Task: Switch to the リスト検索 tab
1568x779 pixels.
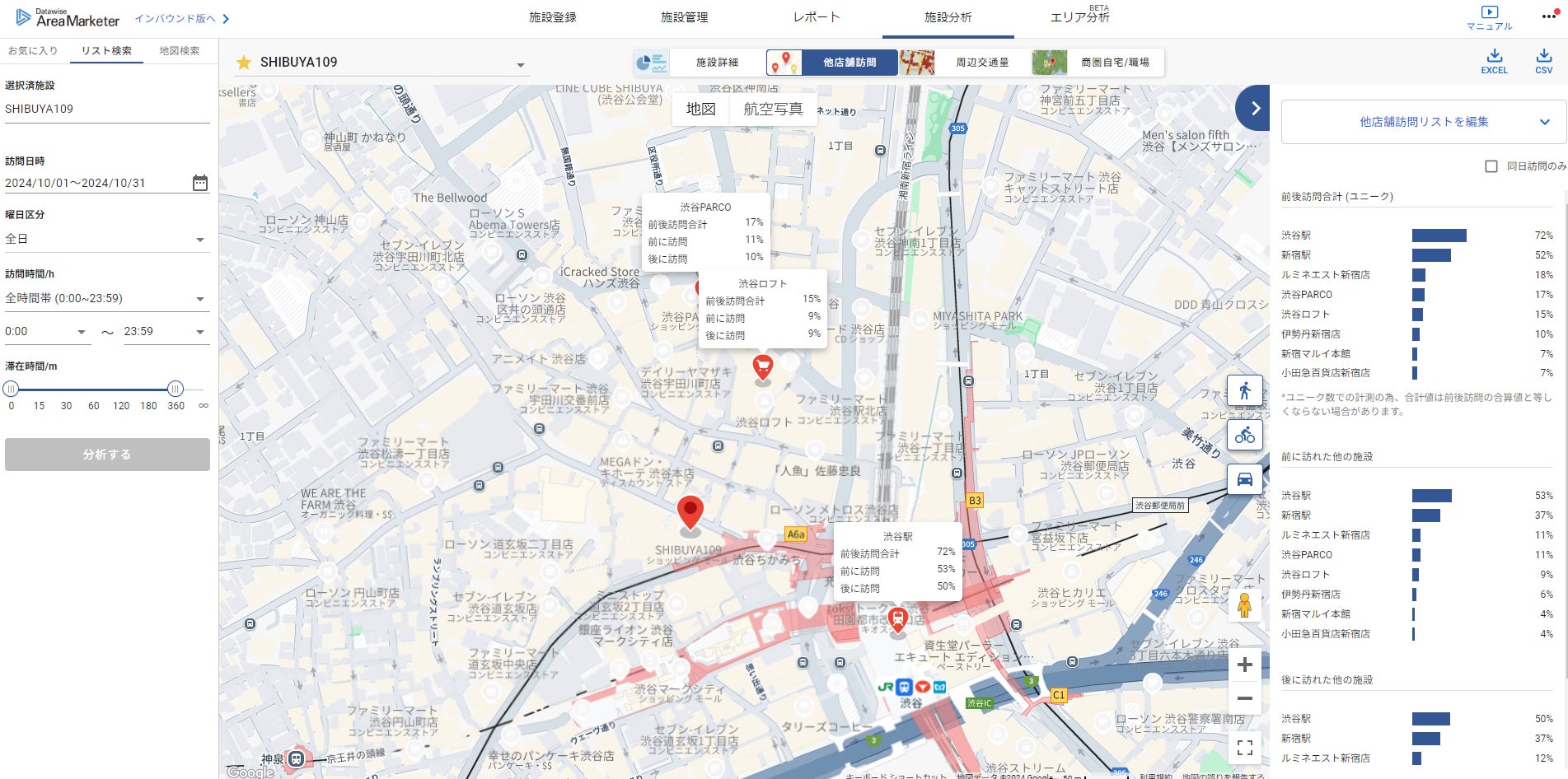Action: [x=106, y=51]
